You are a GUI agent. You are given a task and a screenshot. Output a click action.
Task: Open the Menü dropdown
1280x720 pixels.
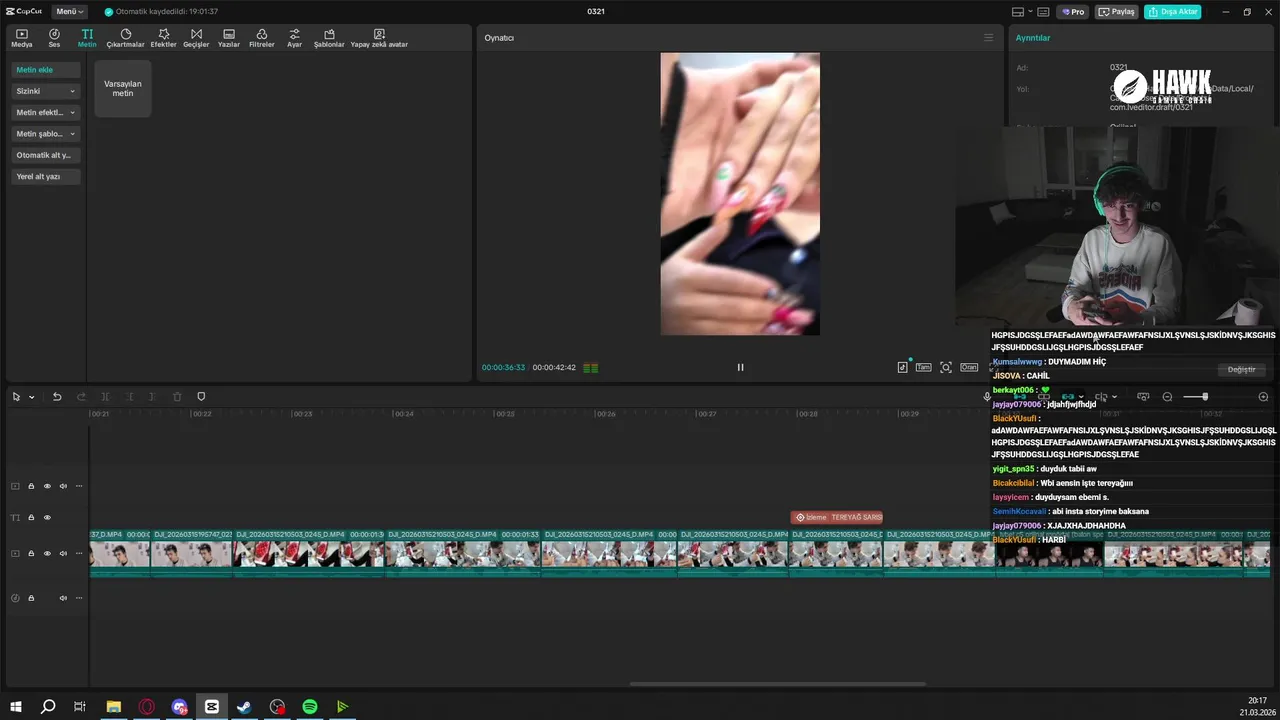click(x=69, y=12)
